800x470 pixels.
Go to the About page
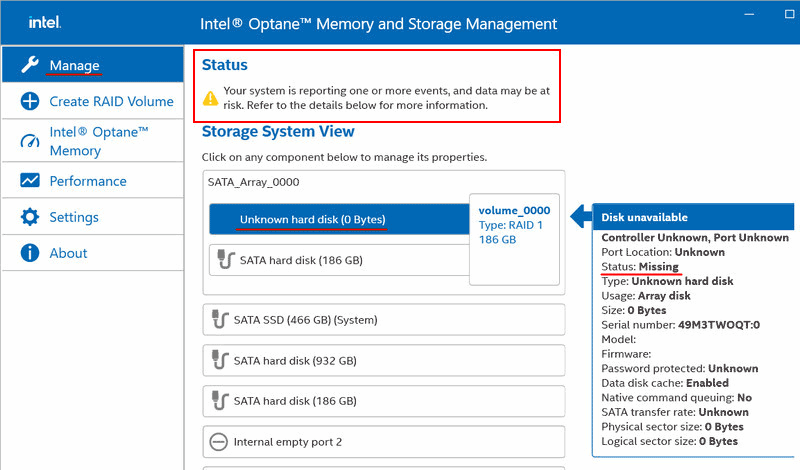point(68,253)
